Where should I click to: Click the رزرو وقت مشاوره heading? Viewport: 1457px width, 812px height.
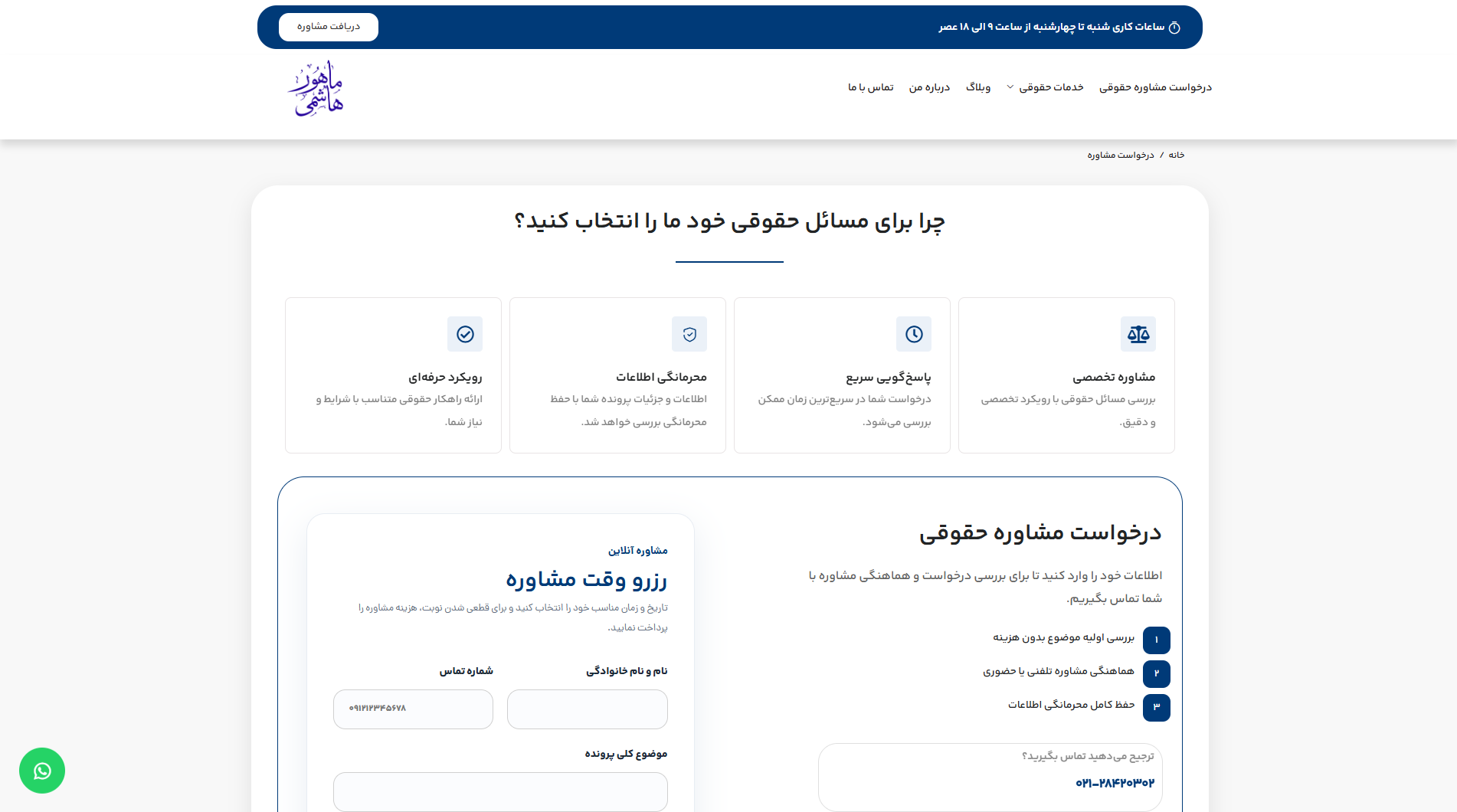tap(586, 579)
